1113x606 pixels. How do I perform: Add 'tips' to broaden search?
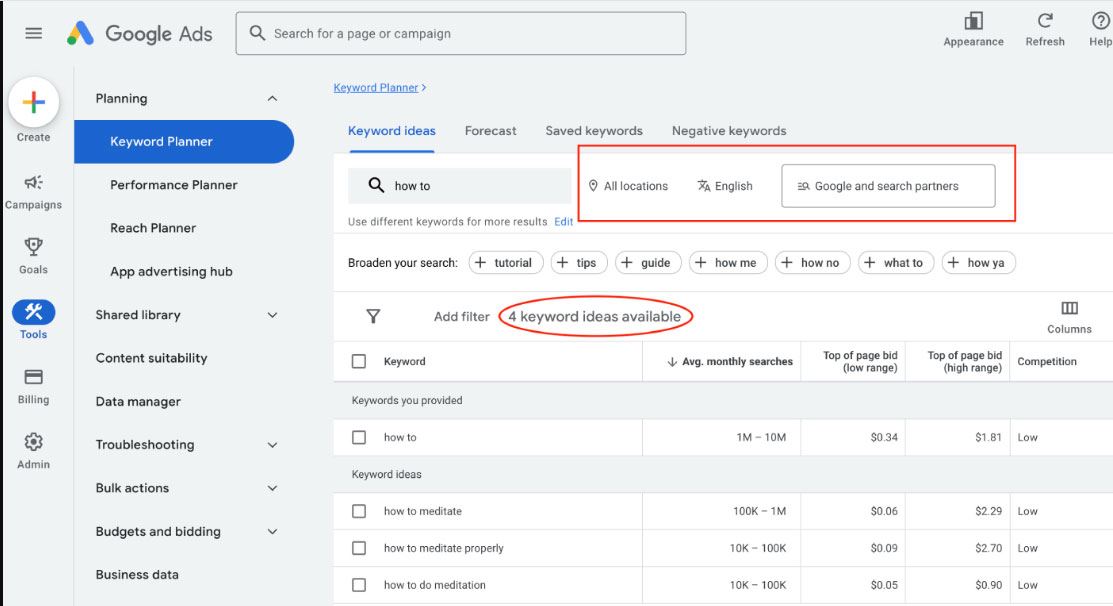coord(579,263)
